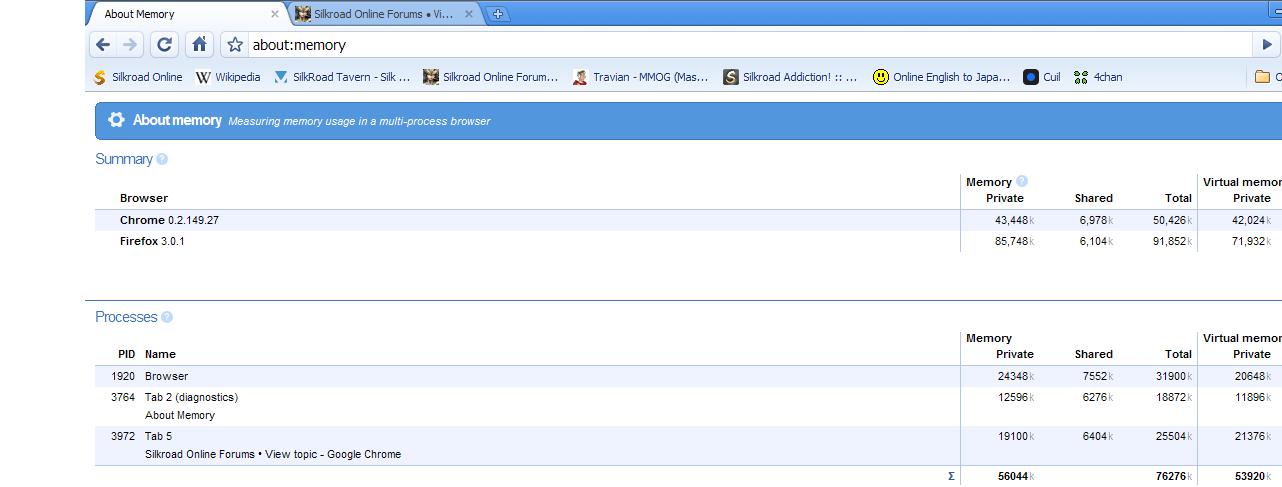The height and width of the screenshot is (487, 1282).
Task: Focus the about:memory address bar
Action: pyautogui.click(x=748, y=44)
